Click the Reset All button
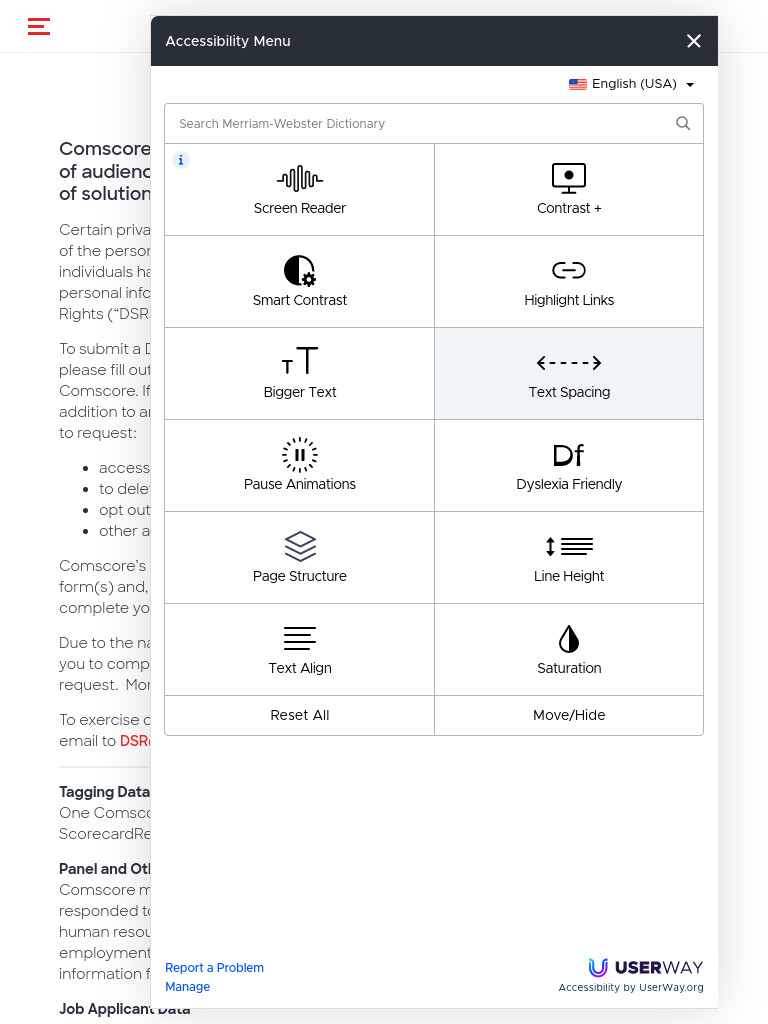Screen dimensions: 768x1024 (299, 716)
